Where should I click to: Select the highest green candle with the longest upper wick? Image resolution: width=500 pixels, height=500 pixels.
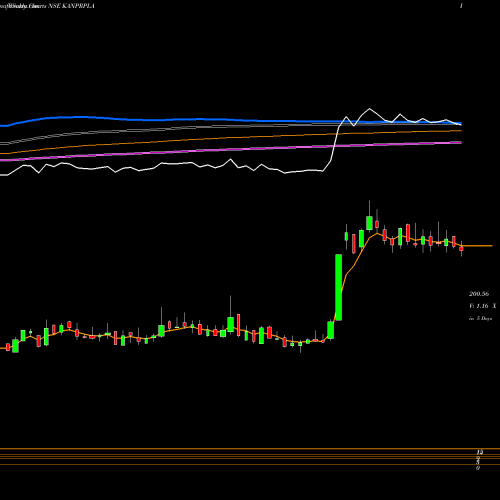369,223
